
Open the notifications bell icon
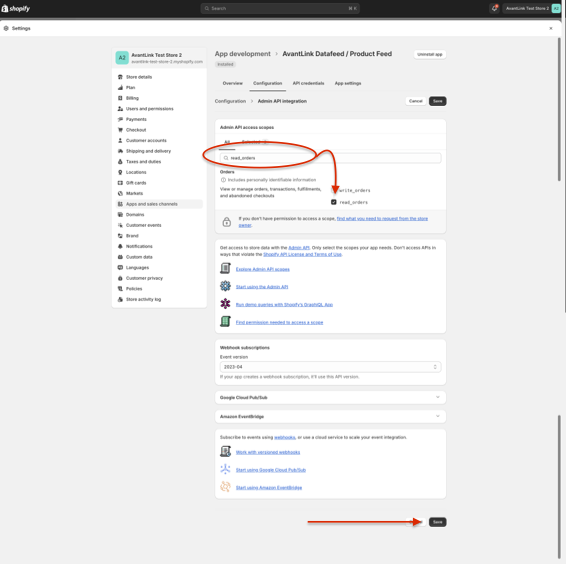tap(494, 8)
